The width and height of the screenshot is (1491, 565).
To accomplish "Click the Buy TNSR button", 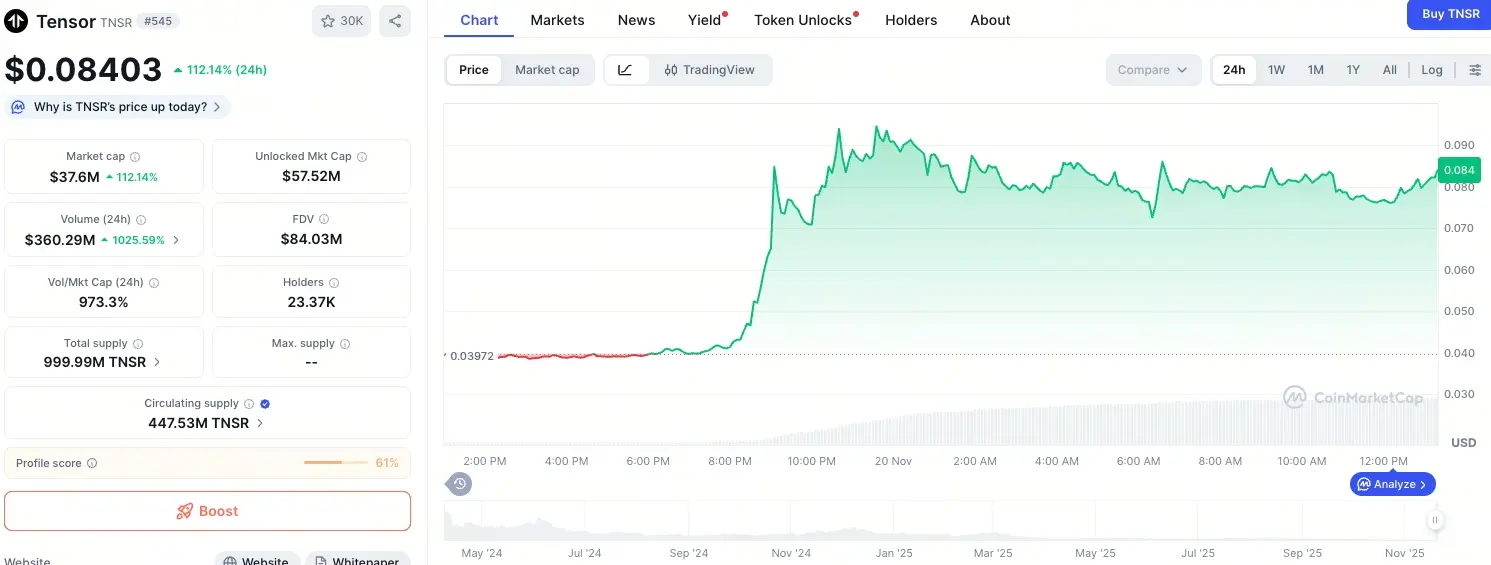I will click(x=1450, y=14).
